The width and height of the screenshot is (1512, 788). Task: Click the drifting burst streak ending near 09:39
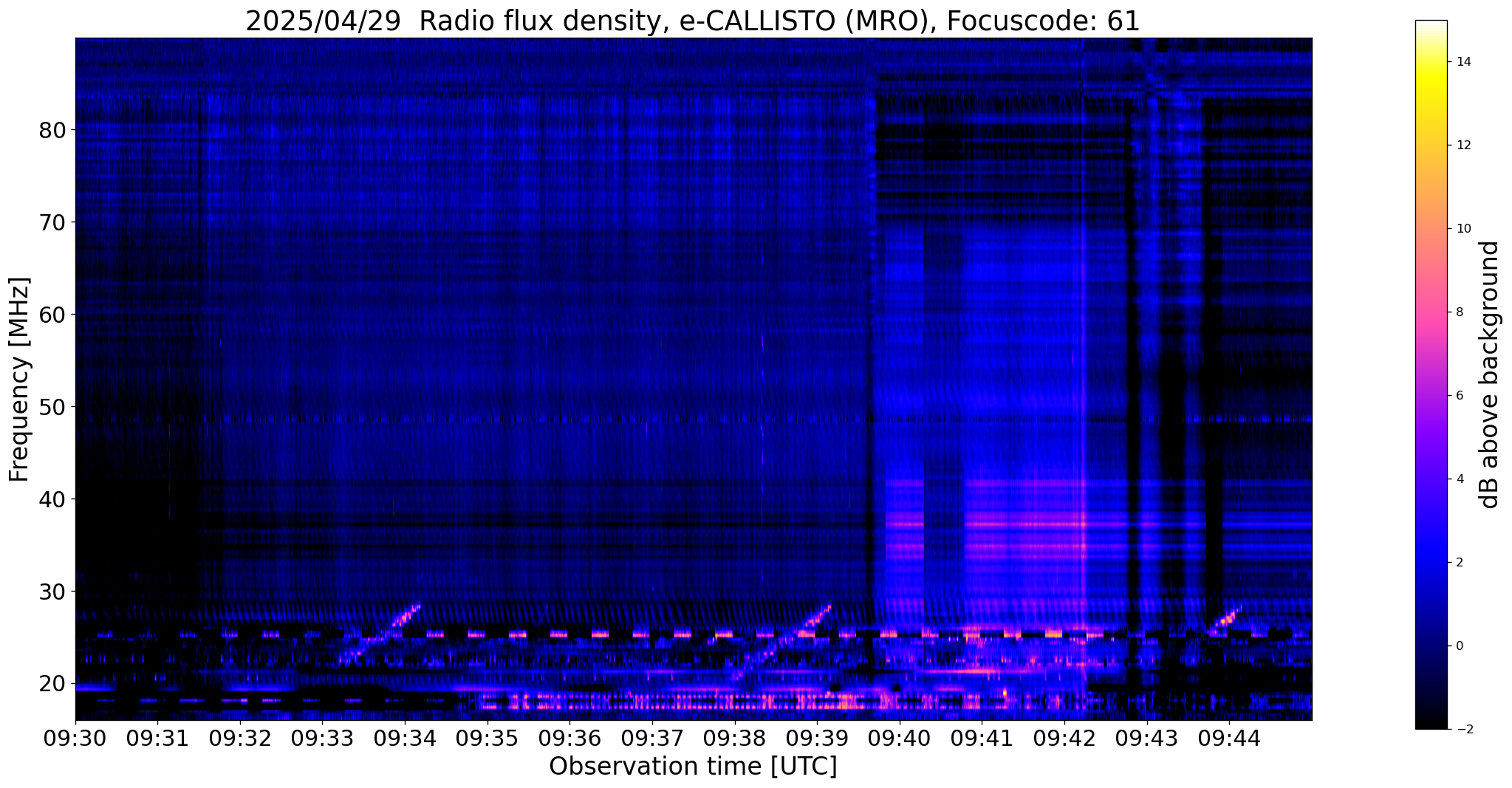782,641
